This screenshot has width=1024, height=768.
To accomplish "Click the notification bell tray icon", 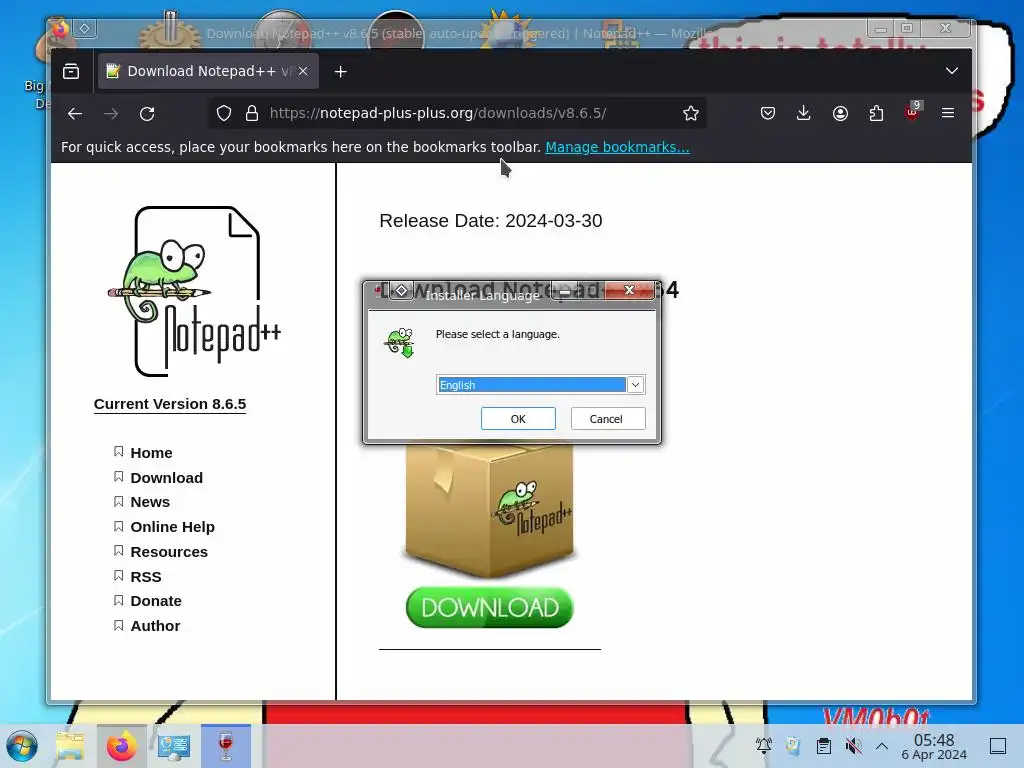I will (764, 745).
